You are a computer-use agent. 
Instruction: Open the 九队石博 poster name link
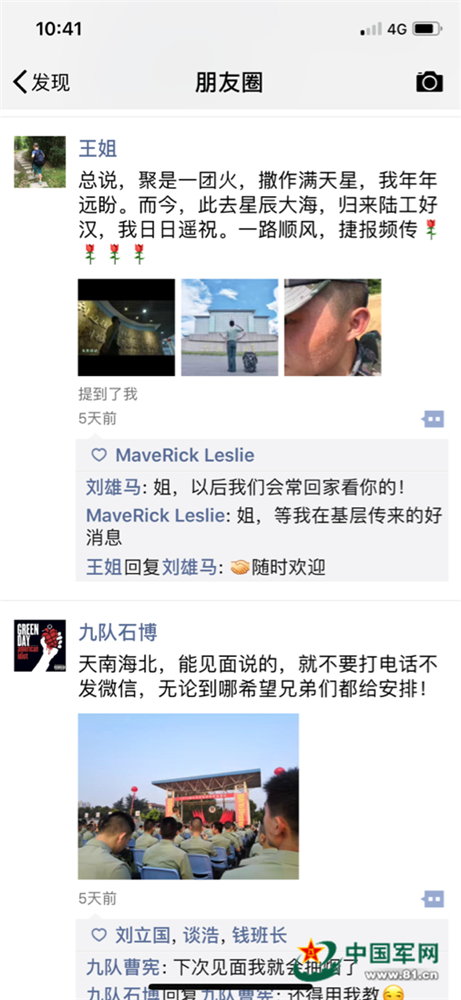click(118, 633)
